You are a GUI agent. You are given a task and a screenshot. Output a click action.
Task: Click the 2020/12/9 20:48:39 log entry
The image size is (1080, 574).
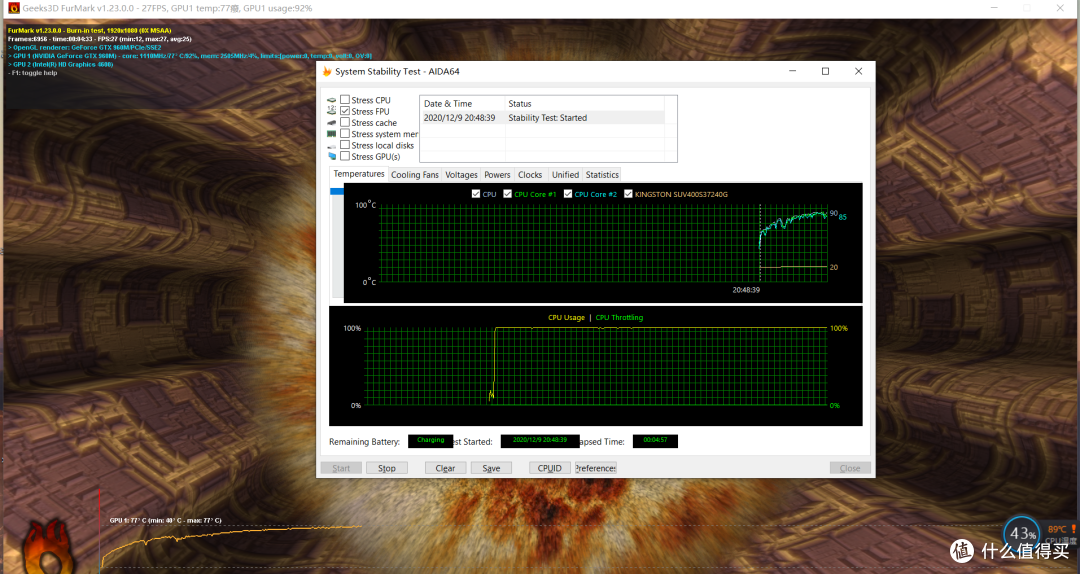point(459,118)
